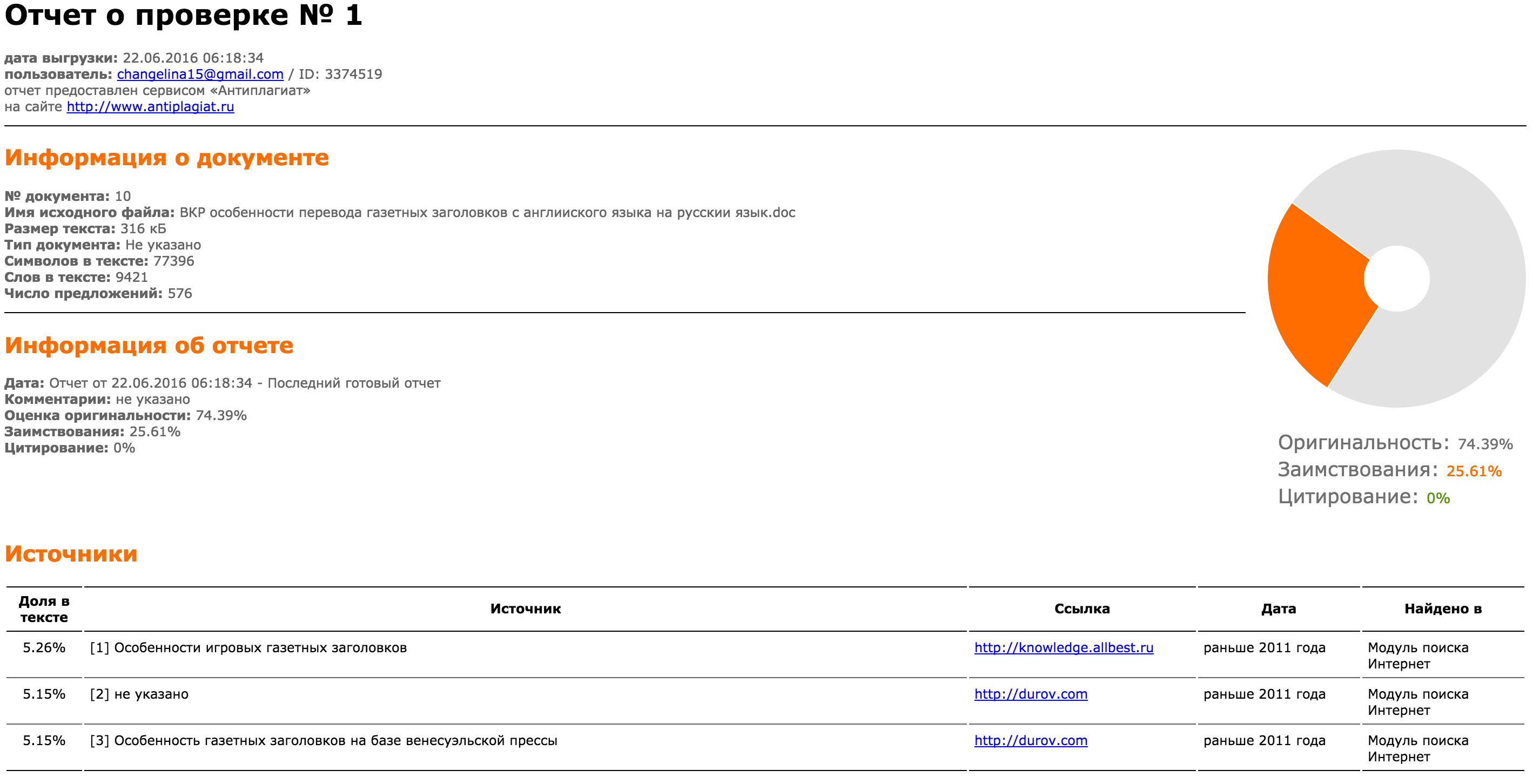Click the 'Дата' column header

pyautogui.click(x=1278, y=609)
